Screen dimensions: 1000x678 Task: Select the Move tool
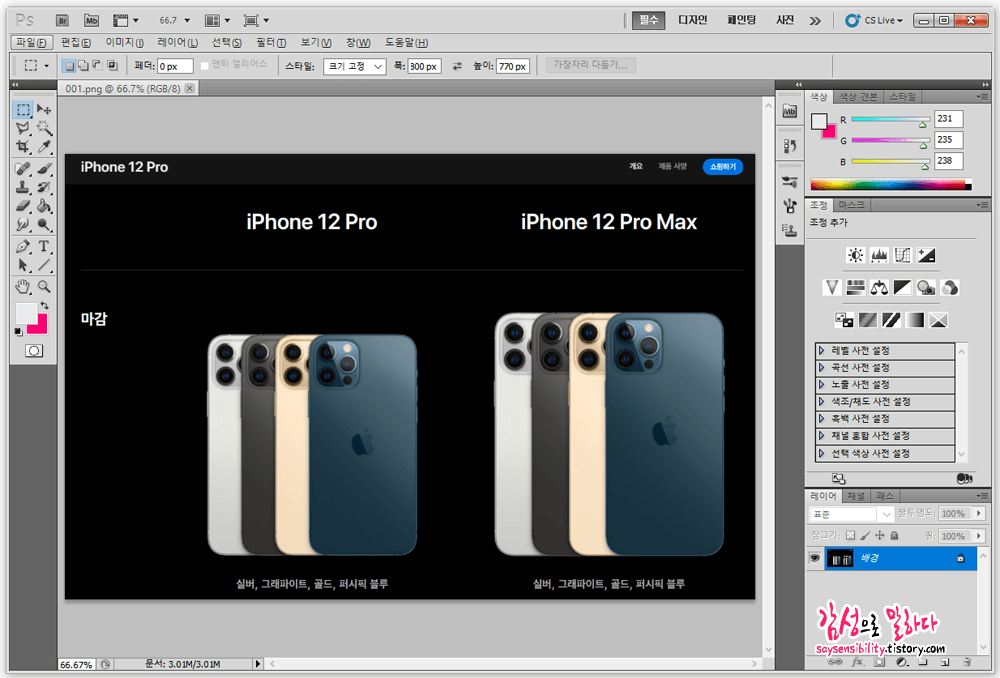[44, 110]
